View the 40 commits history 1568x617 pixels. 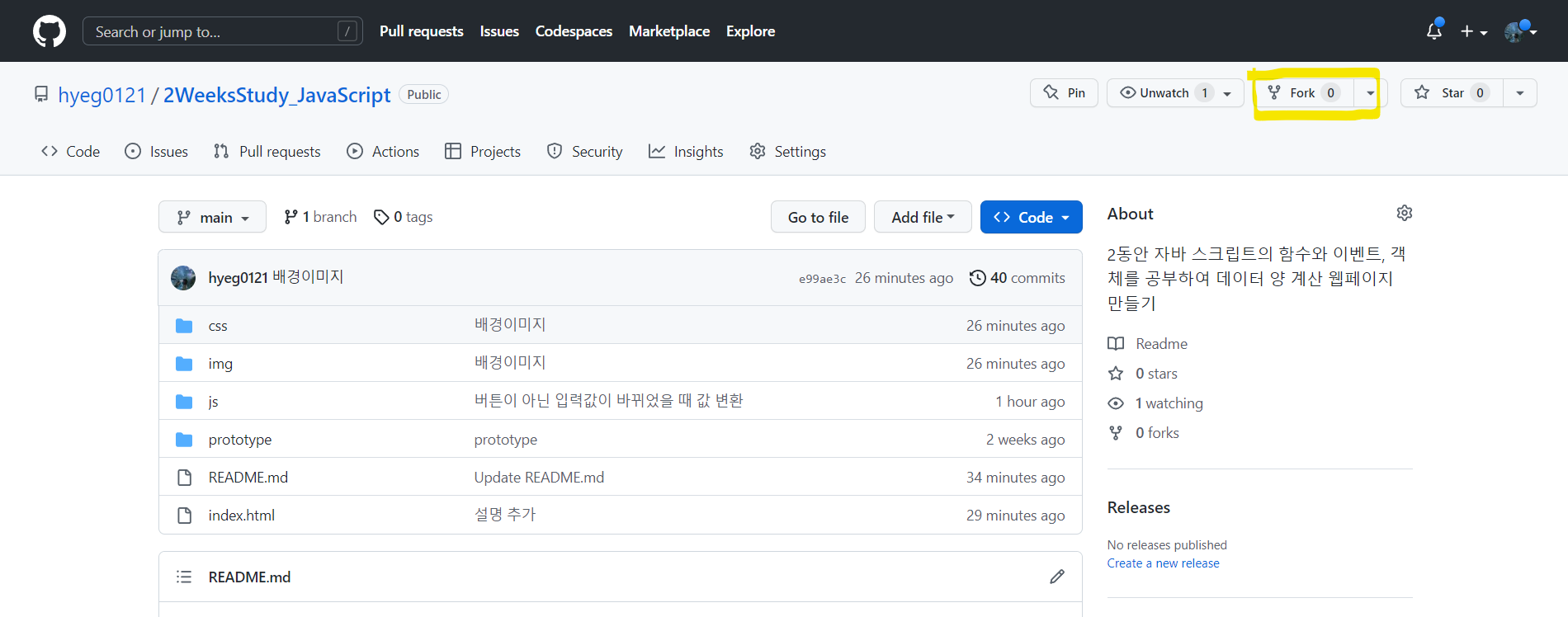click(x=1017, y=278)
